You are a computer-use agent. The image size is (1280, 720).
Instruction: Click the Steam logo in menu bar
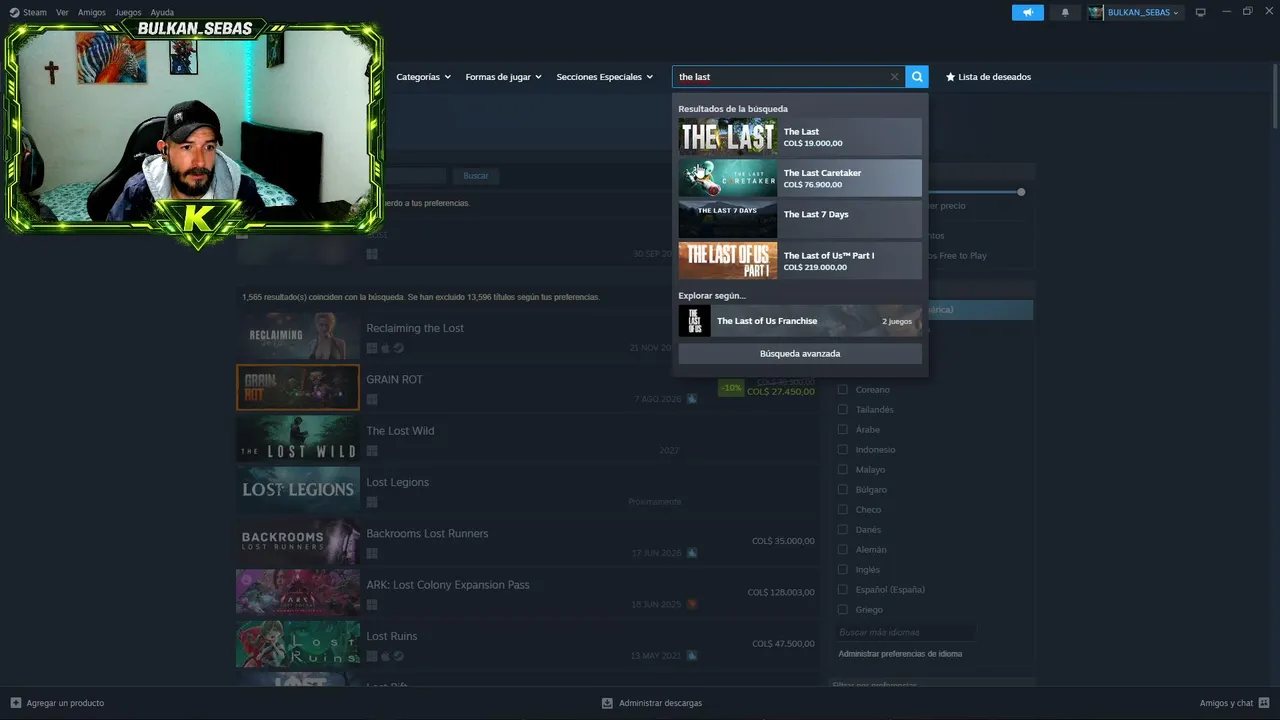click(x=14, y=12)
